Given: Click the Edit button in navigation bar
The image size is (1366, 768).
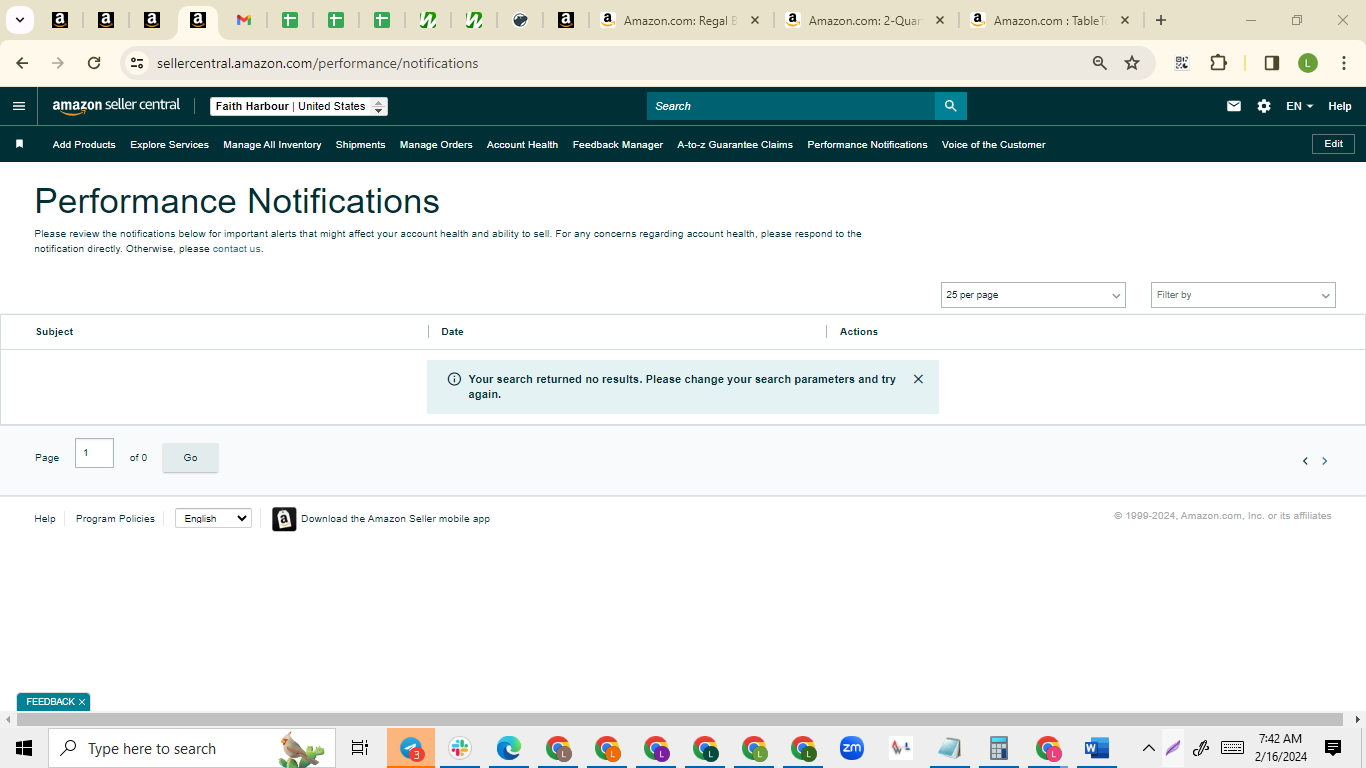Looking at the screenshot, I should 1333,144.
